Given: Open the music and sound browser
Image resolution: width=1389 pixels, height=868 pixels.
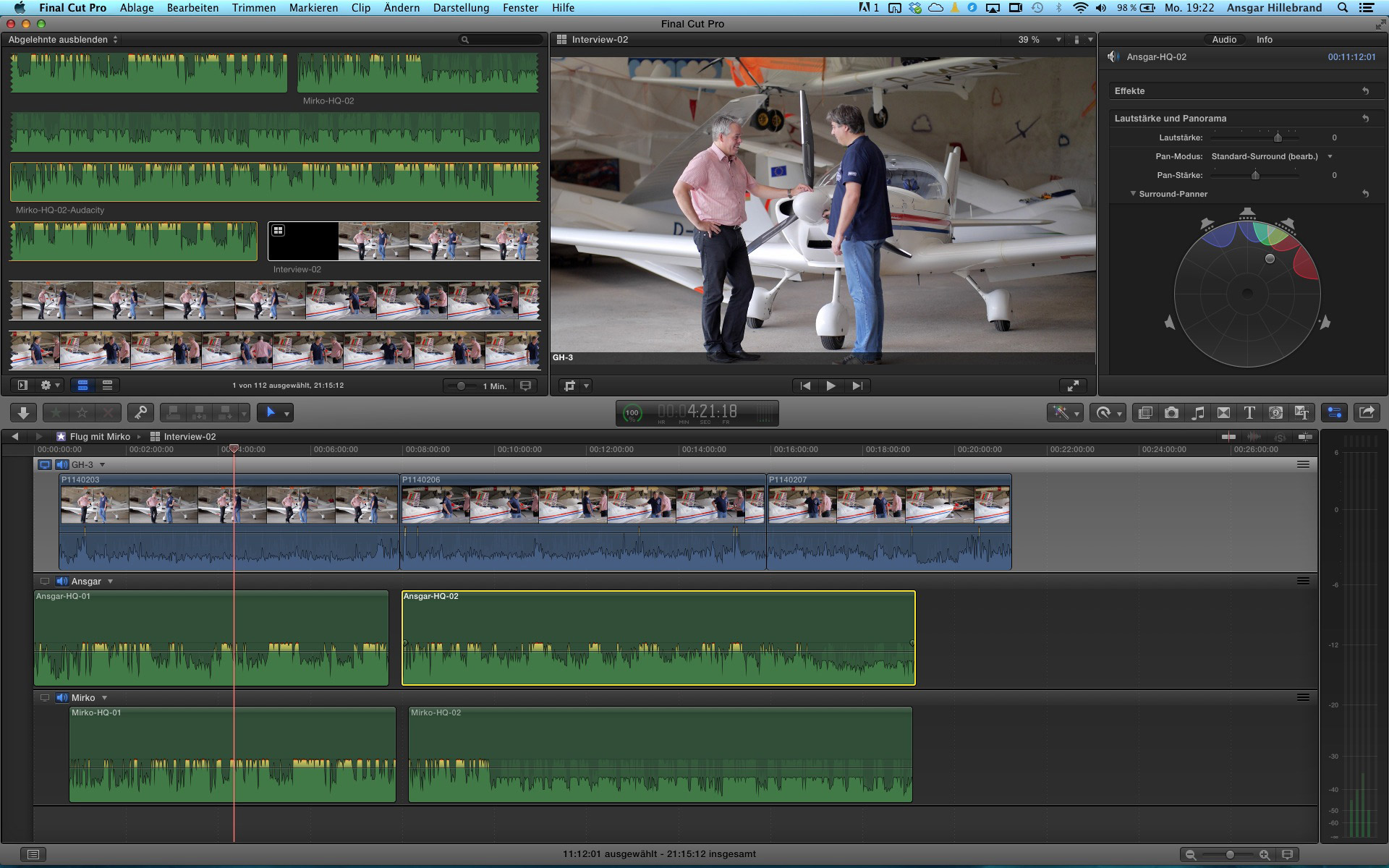Looking at the screenshot, I should click(x=1198, y=412).
